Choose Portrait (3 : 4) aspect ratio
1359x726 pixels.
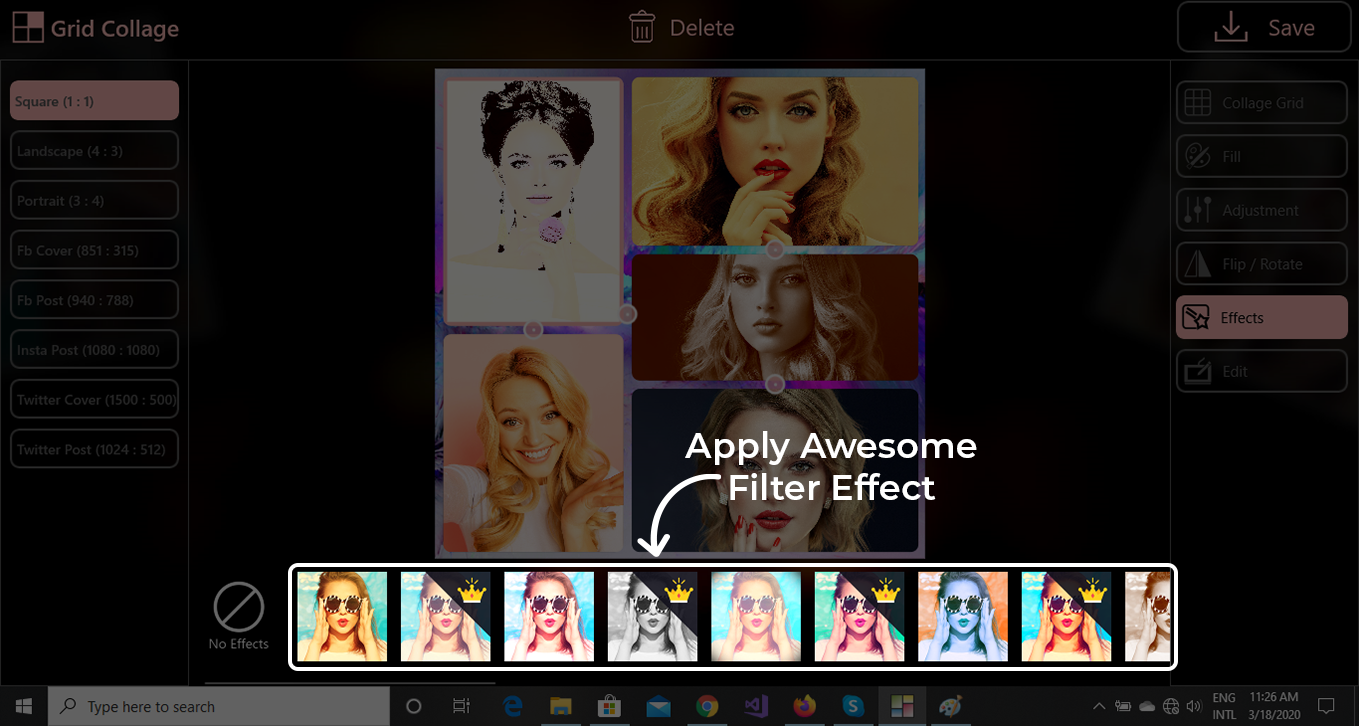[94, 200]
